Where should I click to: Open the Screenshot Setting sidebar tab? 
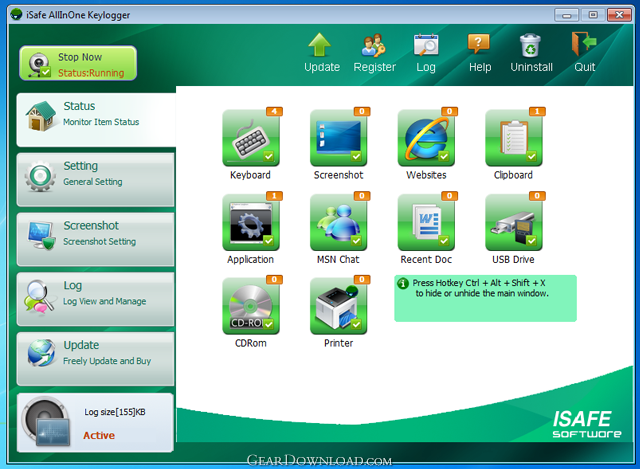click(96, 239)
